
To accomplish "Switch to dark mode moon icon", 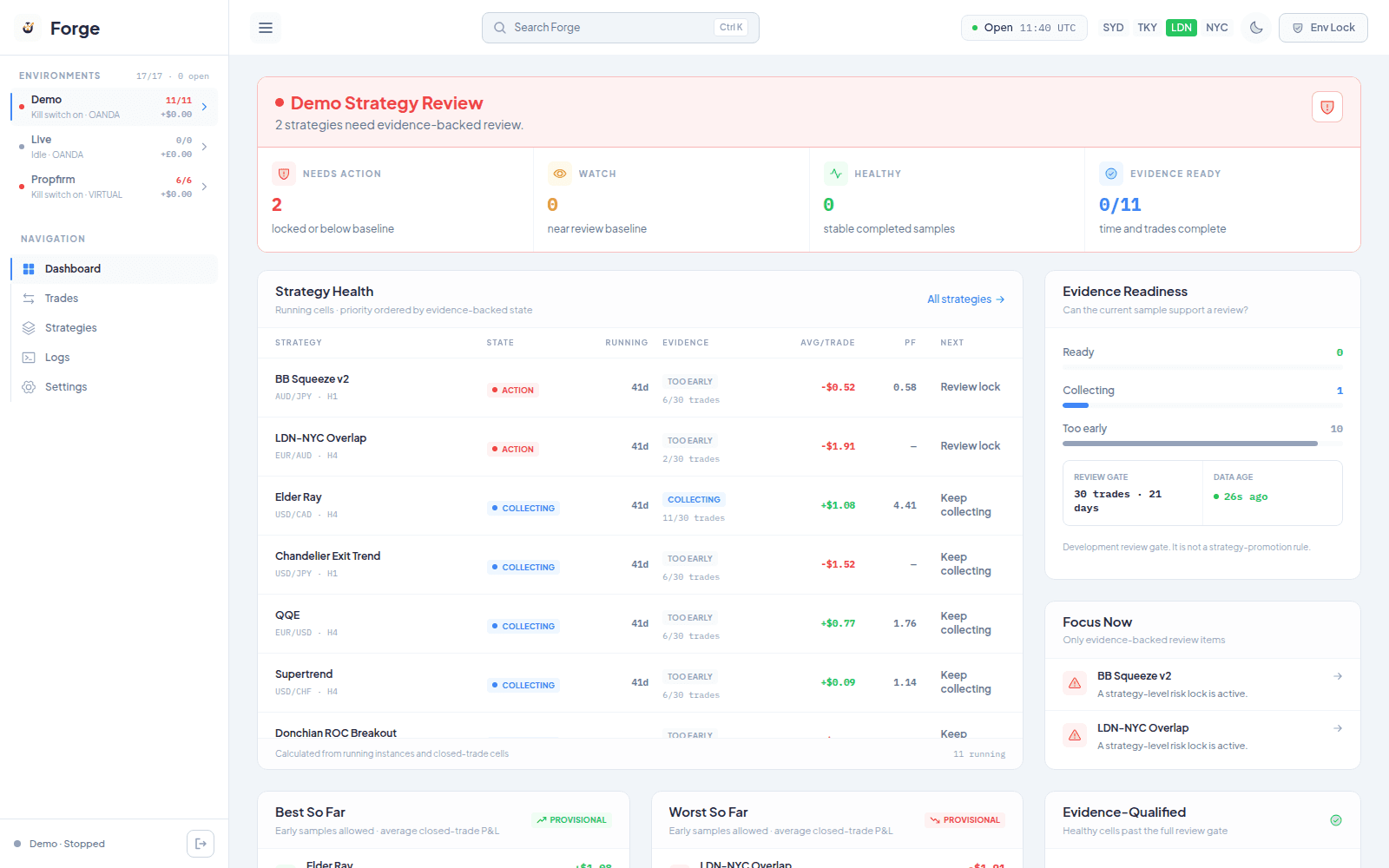I will [1256, 28].
